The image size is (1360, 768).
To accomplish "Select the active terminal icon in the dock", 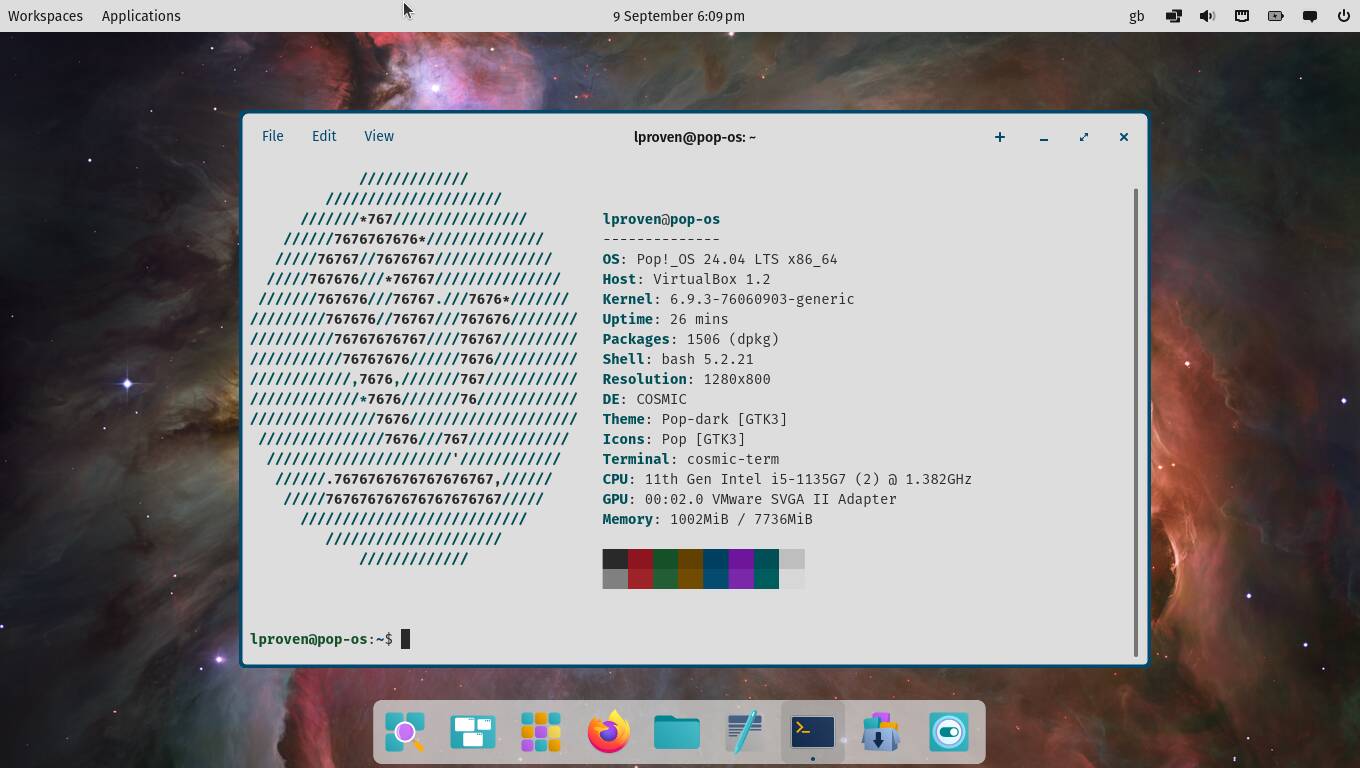I will point(812,732).
